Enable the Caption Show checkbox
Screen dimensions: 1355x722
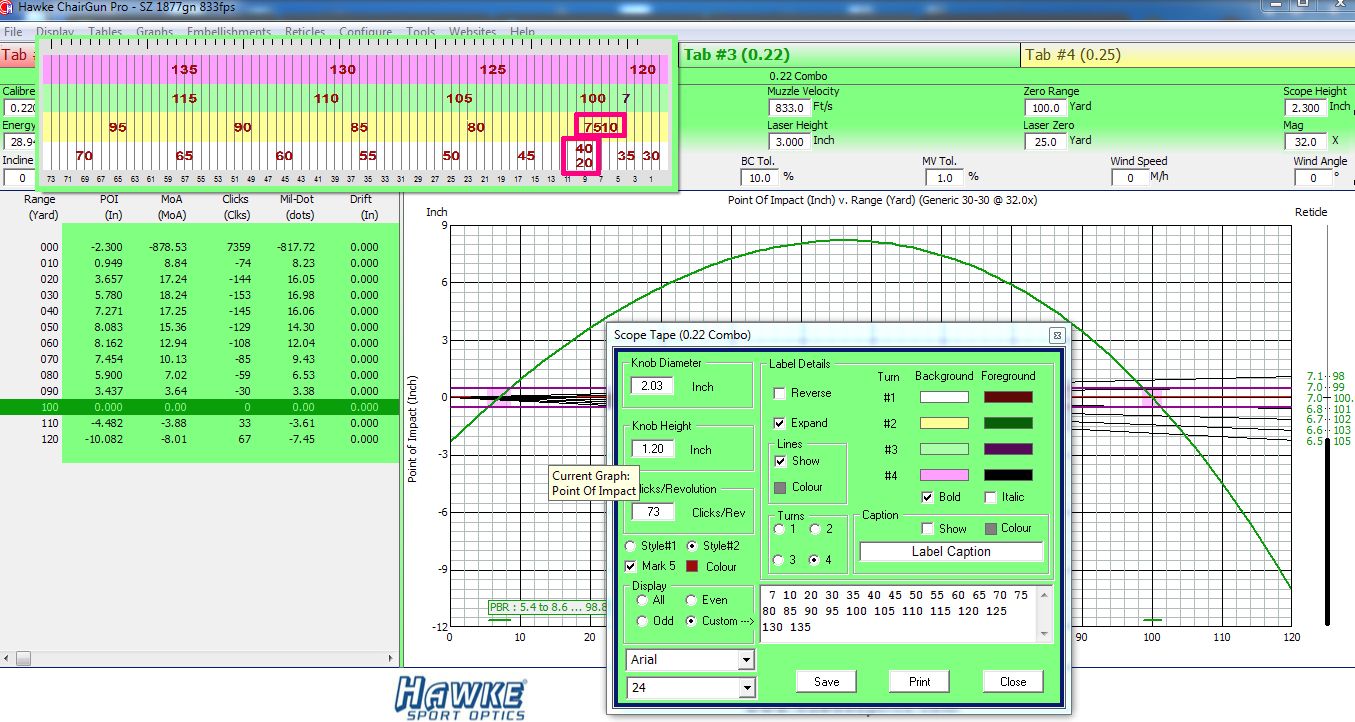(927, 528)
